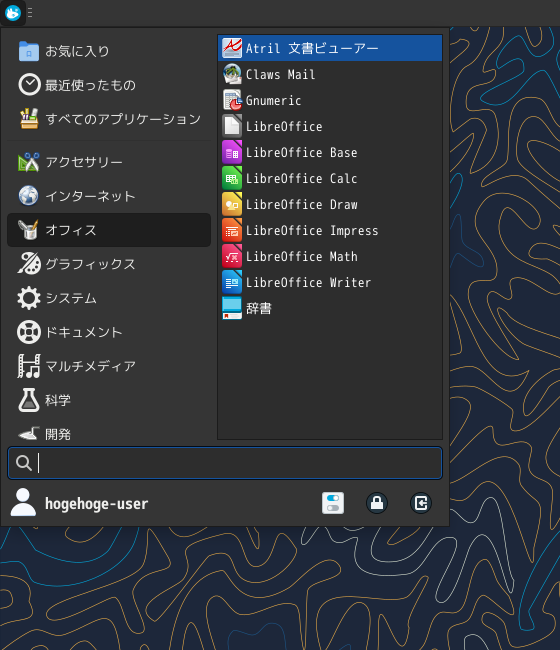Switch to the グラフィックス category
The width and height of the screenshot is (560, 650).
[x=109, y=264]
